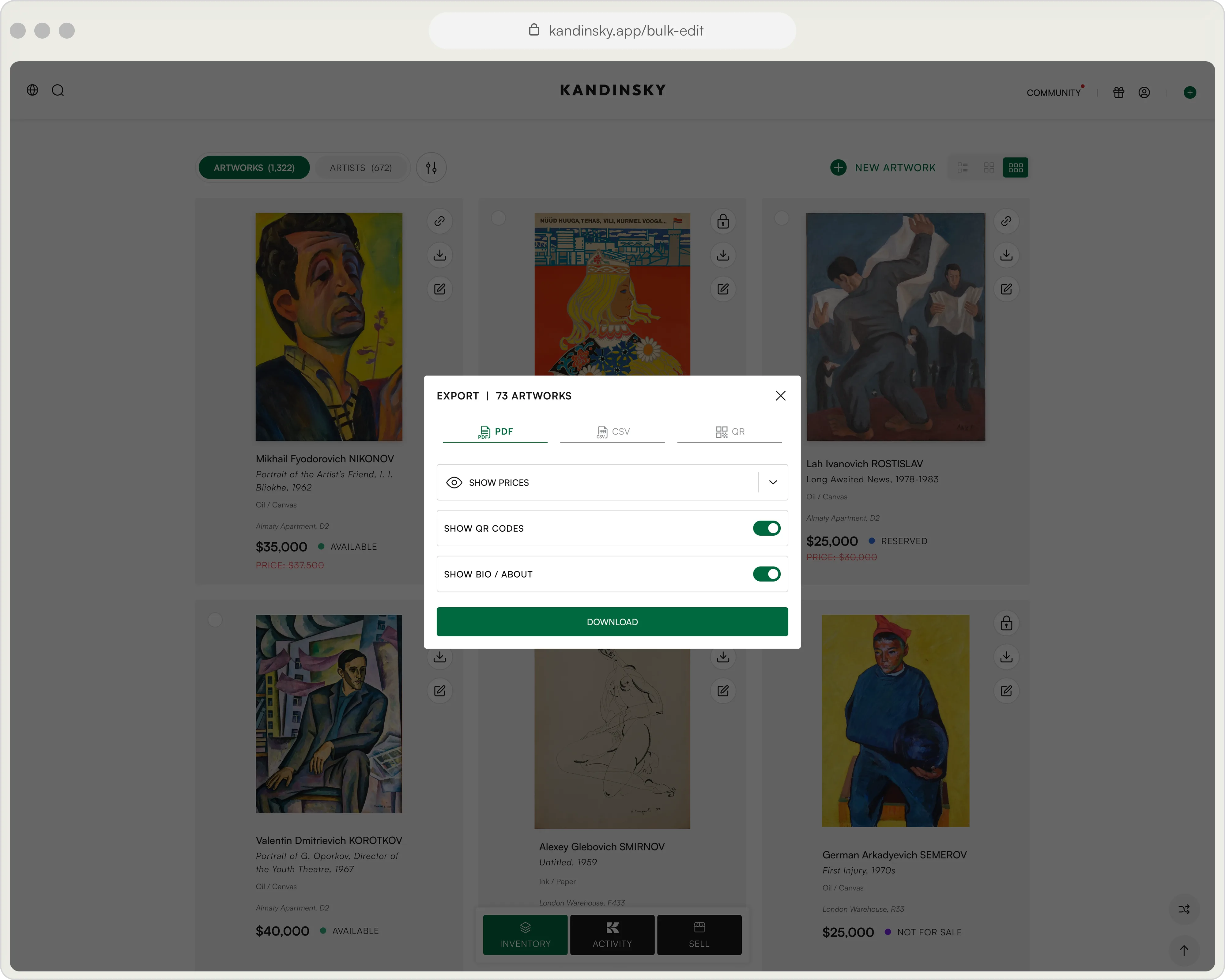Edit the Korotkov portrait artwork
The image size is (1225, 980).
pyautogui.click(x=439, y=691)
